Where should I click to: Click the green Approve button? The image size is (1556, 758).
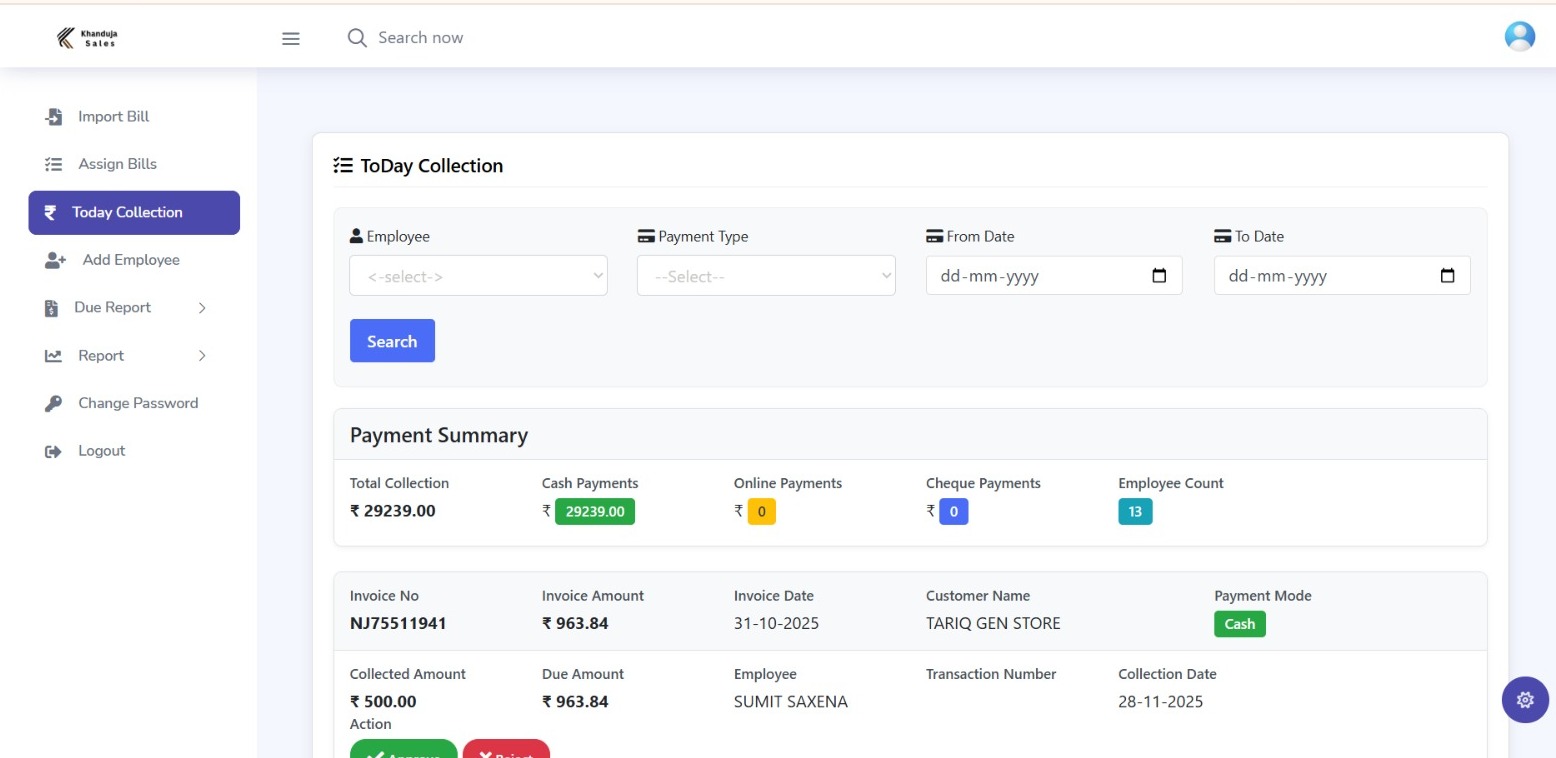[x=404, y=750]
